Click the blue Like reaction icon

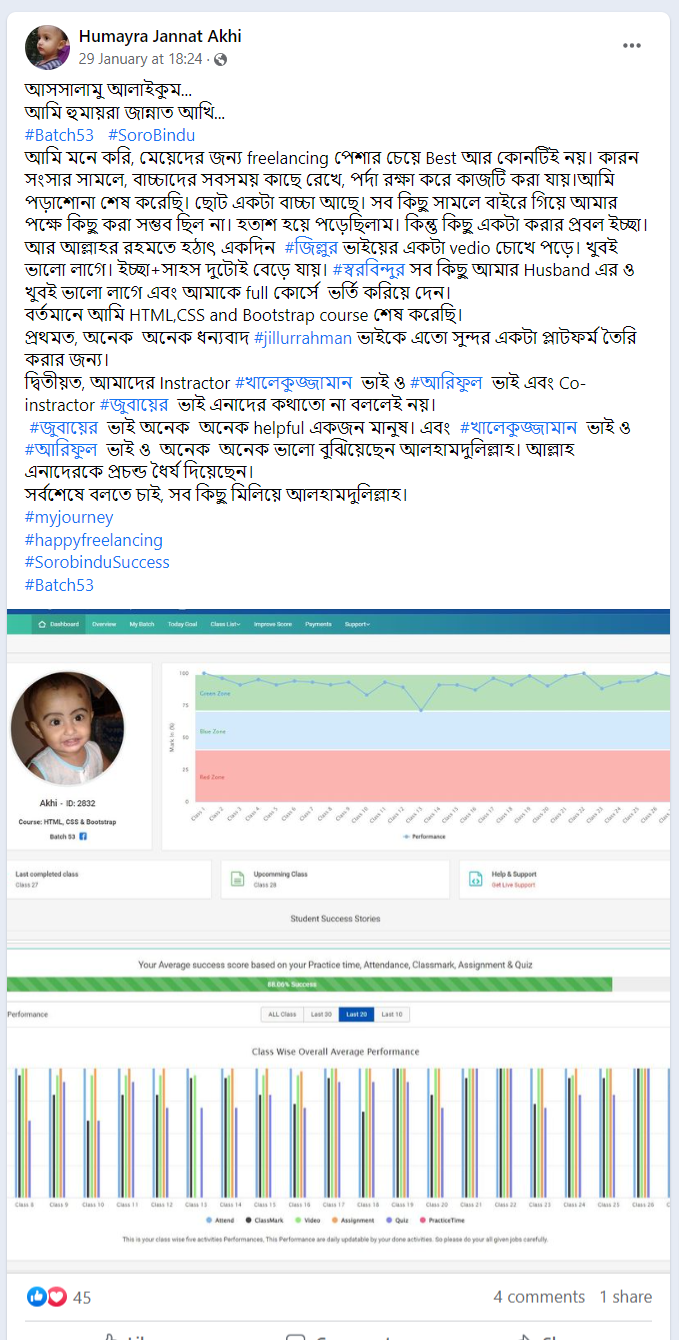[37, 1296]
